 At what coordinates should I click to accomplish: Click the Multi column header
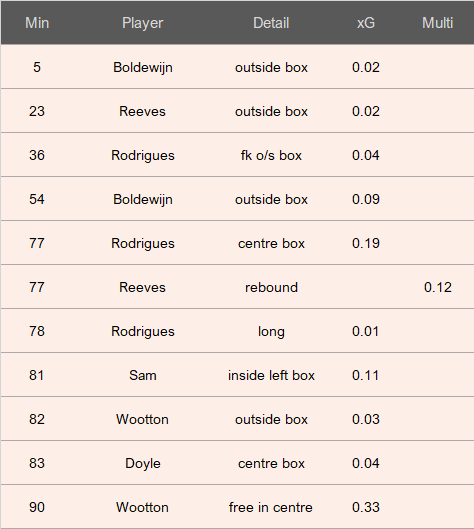pos(438,23)
